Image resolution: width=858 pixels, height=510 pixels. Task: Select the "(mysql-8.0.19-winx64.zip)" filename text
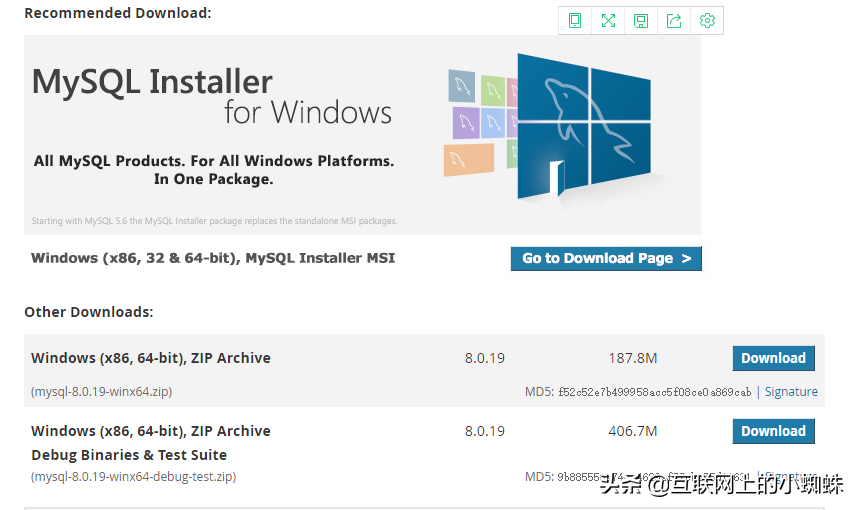point(102,392)
